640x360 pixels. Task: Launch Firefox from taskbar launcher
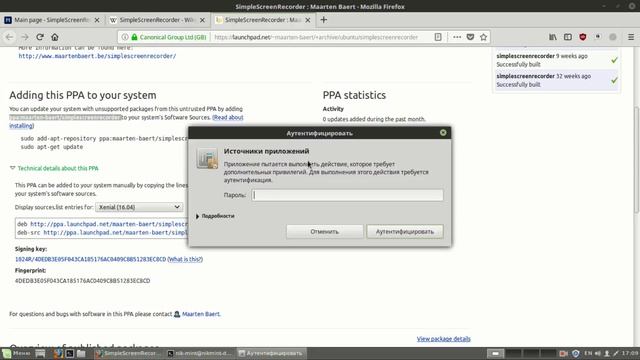click(58, 353)
